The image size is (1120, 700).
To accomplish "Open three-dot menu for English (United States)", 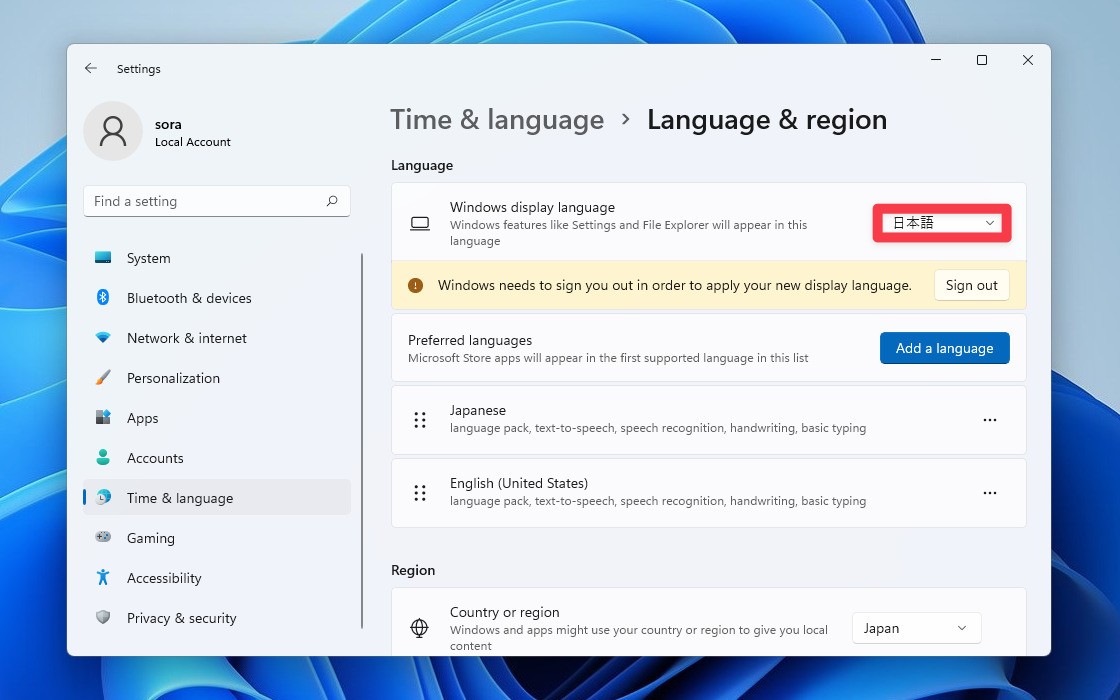I will point(990,493).
